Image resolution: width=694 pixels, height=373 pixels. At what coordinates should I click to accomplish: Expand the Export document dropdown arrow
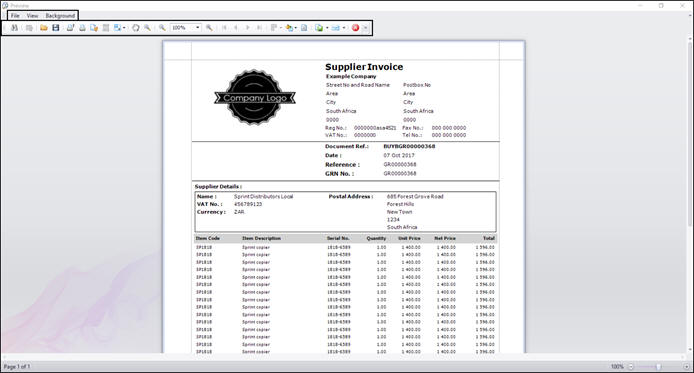point(327,27)
